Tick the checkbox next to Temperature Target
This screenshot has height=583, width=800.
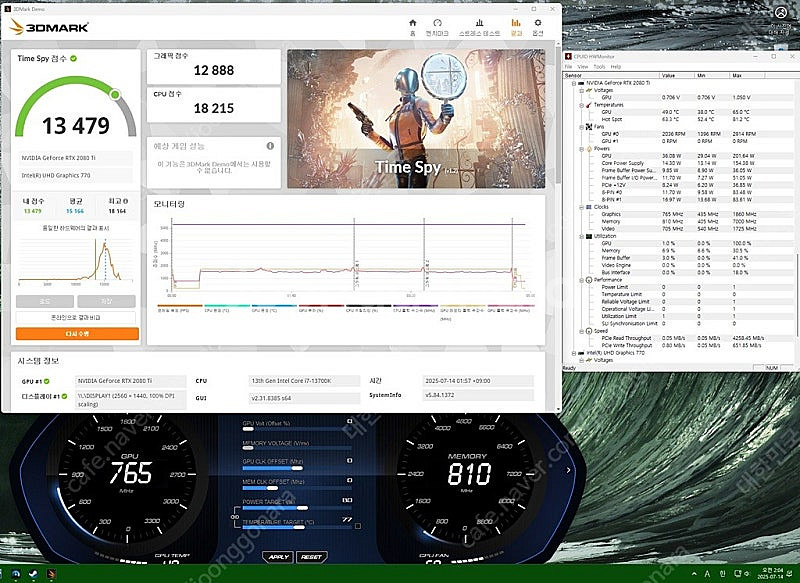point(358,525)
